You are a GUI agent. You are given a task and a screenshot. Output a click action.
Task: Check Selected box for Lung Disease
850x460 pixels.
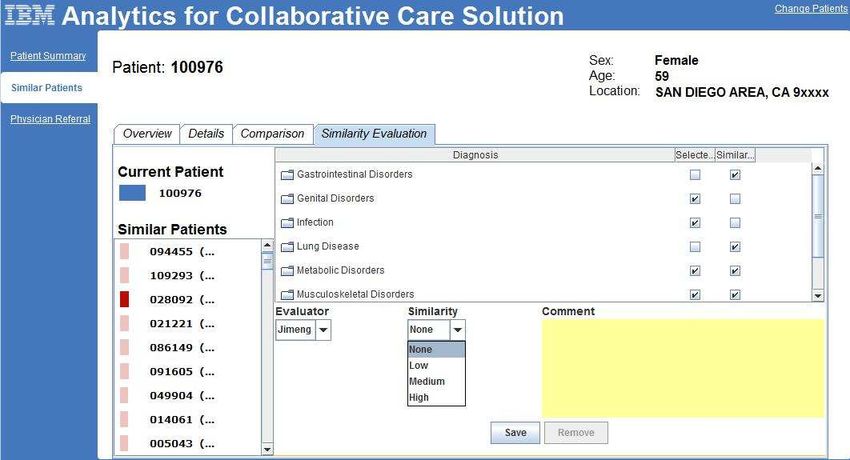694,247
